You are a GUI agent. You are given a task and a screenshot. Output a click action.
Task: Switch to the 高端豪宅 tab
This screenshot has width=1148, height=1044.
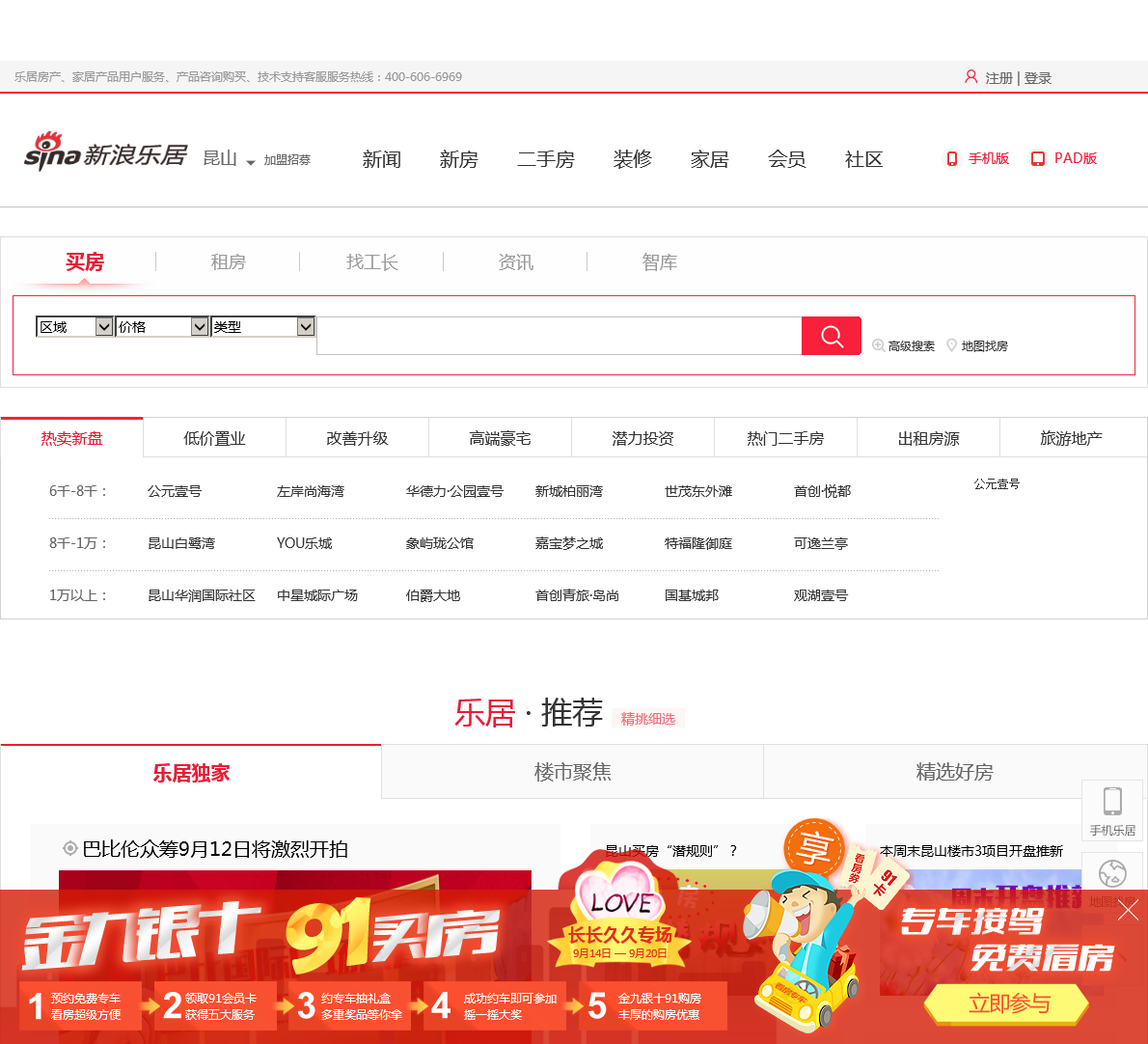(x=500, y=438)
